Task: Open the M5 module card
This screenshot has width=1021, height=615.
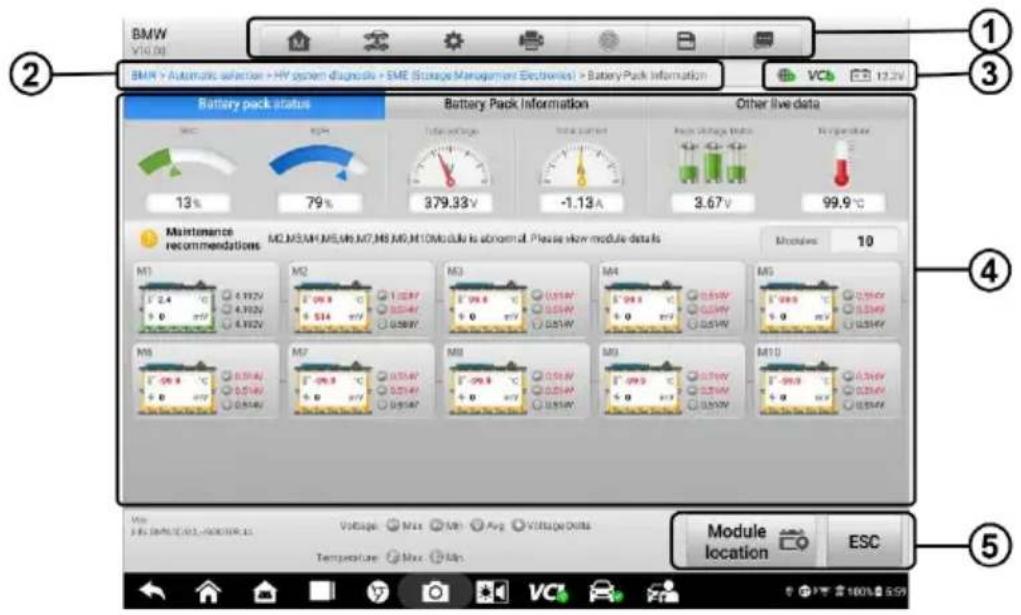Action: click(x=827, y=298)
